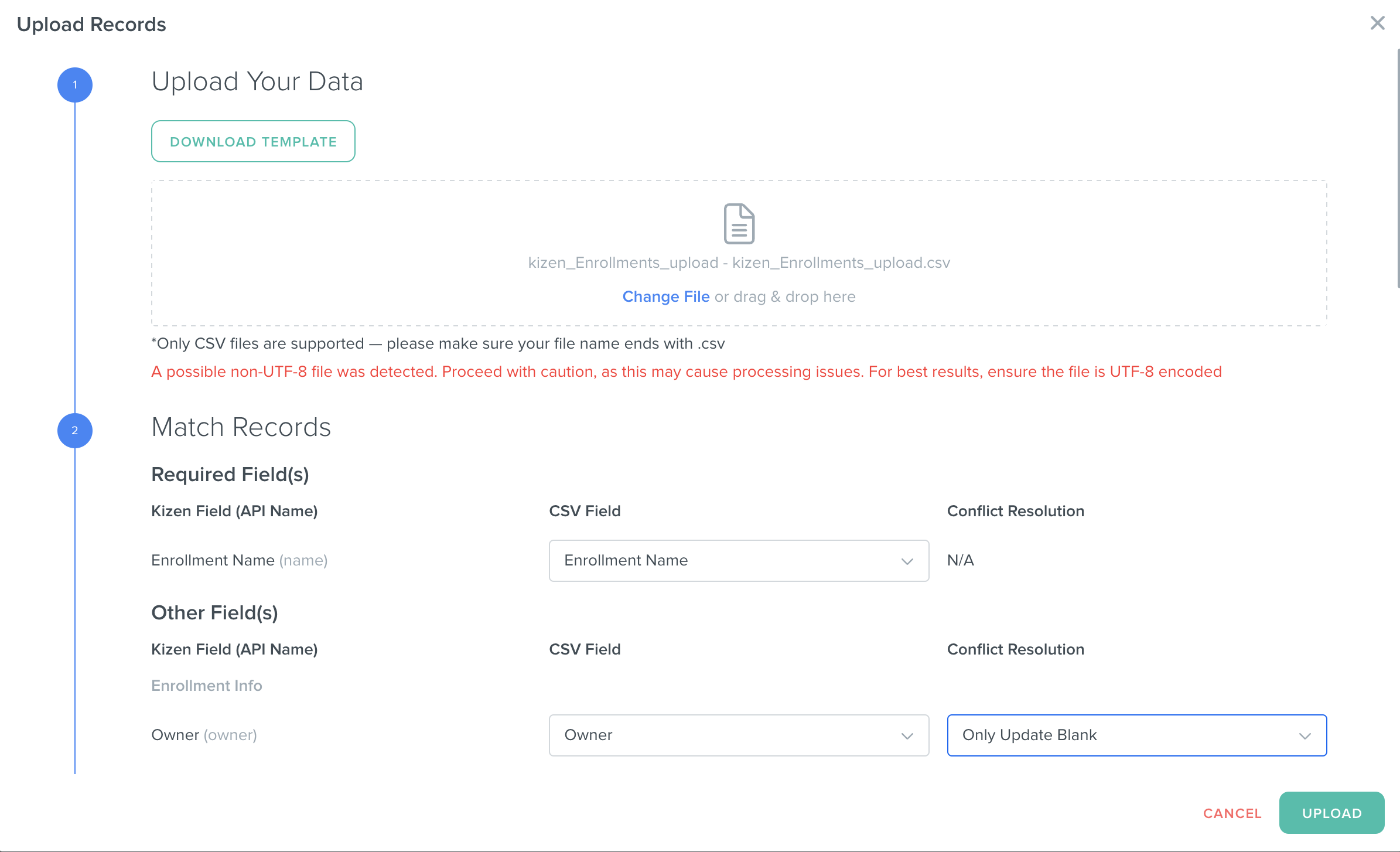The height and width of the screenshot is (852, 1400).
Task: Click the Download Template button
Action: (253, 142)
